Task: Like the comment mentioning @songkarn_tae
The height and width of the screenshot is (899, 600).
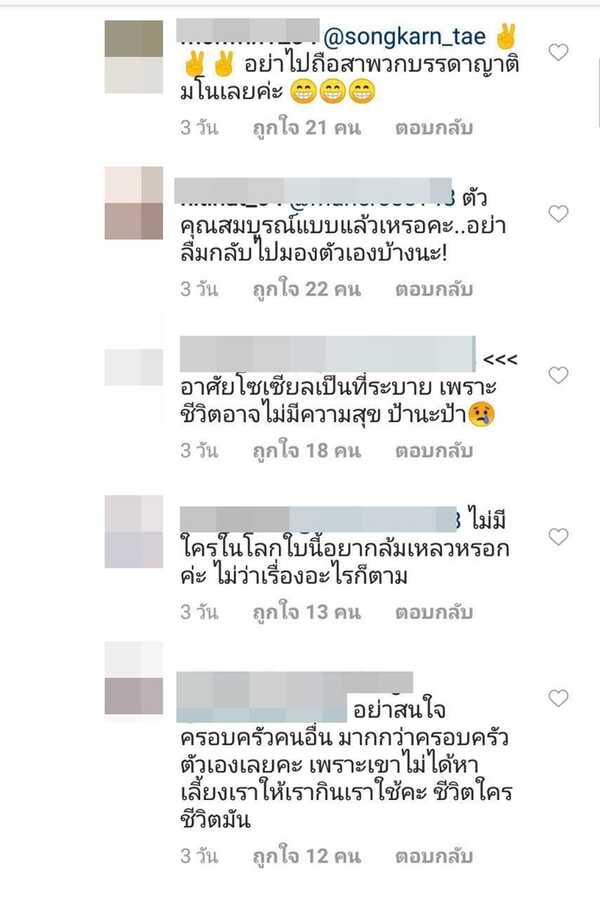Action: click(x=558, y=52)
